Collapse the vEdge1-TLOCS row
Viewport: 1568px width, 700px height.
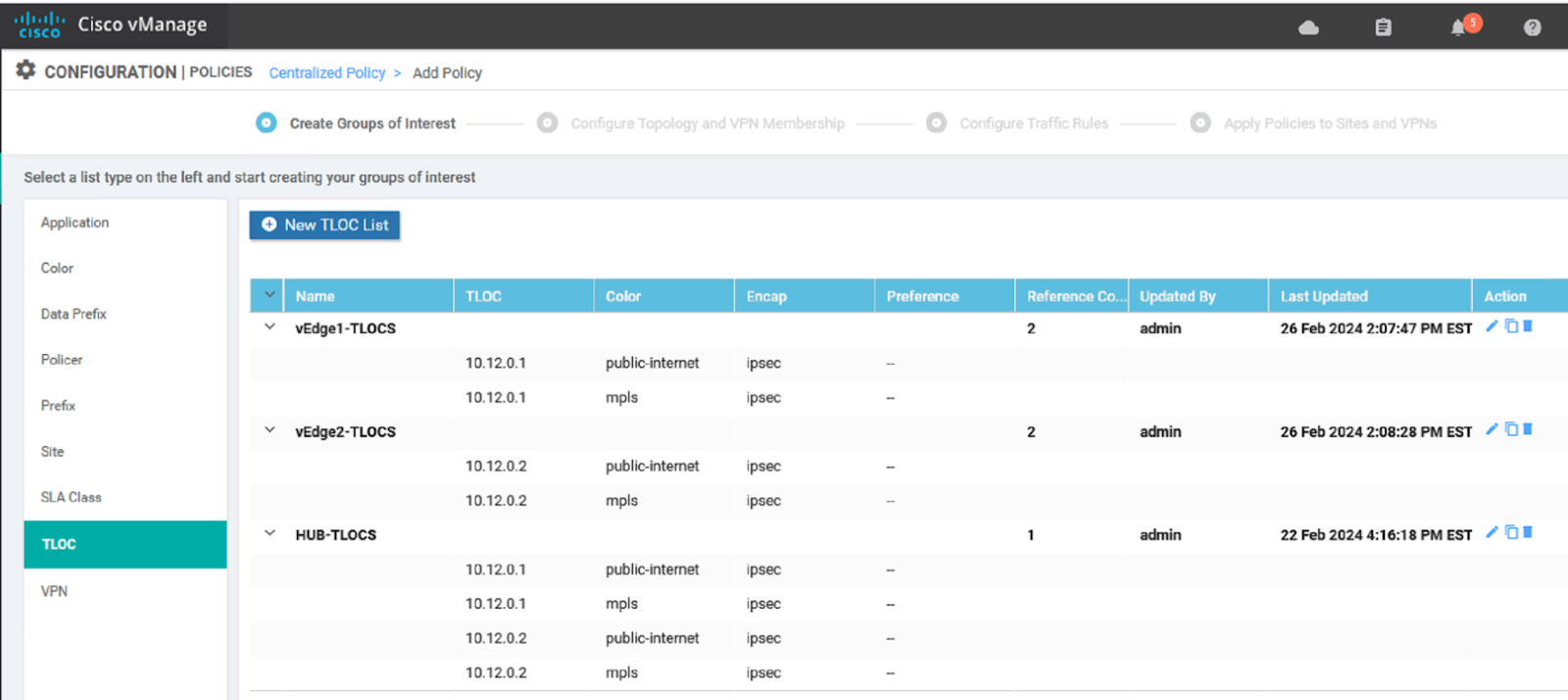pos(269,327)
